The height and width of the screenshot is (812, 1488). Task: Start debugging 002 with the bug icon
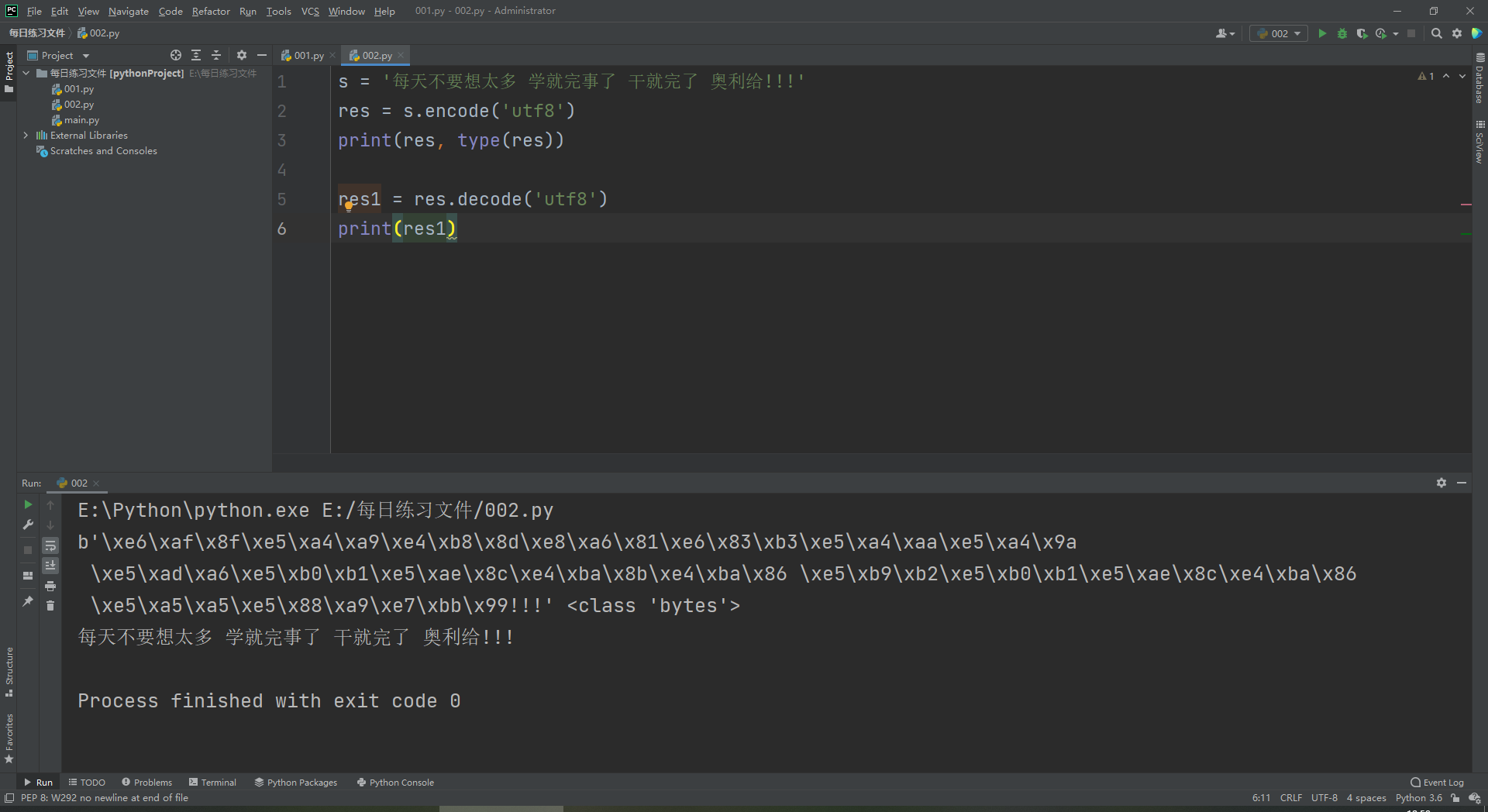pyautogui.click(x=1342, y=33)
